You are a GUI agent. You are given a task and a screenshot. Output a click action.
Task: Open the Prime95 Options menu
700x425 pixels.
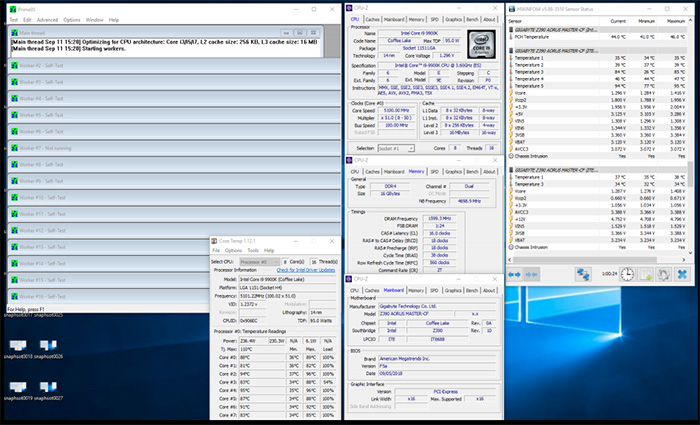pyautogui.click(x=71, y=20)
